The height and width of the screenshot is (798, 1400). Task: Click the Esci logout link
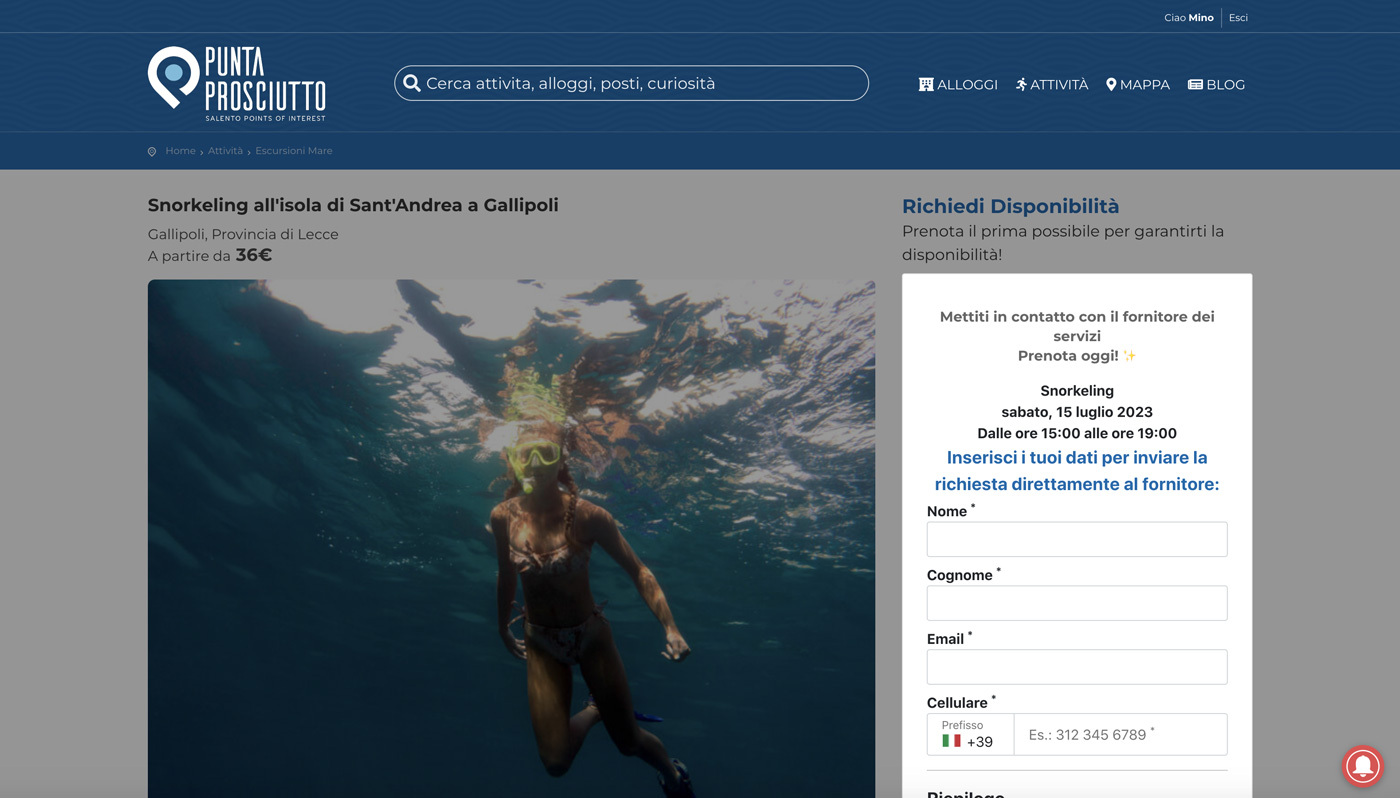[x=1238, y=17]
